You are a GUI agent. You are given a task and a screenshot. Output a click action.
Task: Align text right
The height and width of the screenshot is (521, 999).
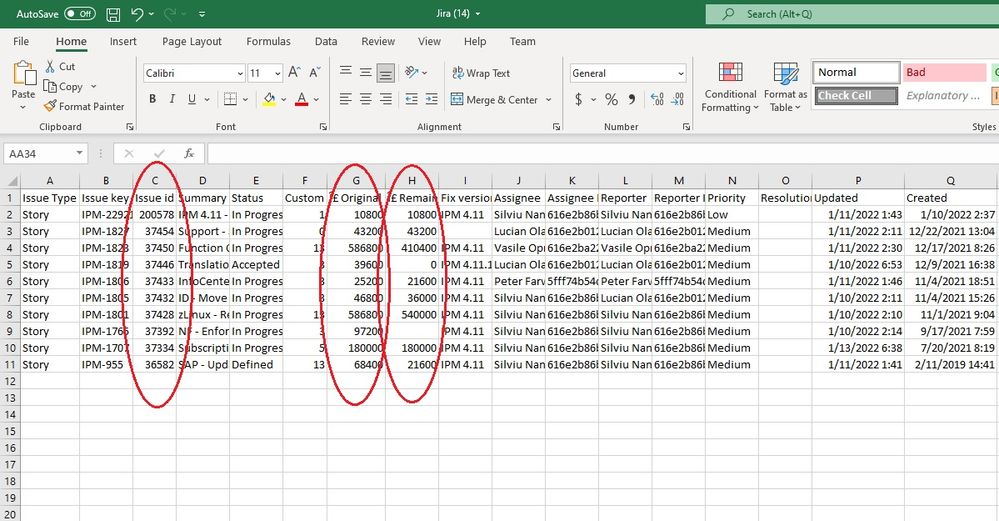pos(385,99)
